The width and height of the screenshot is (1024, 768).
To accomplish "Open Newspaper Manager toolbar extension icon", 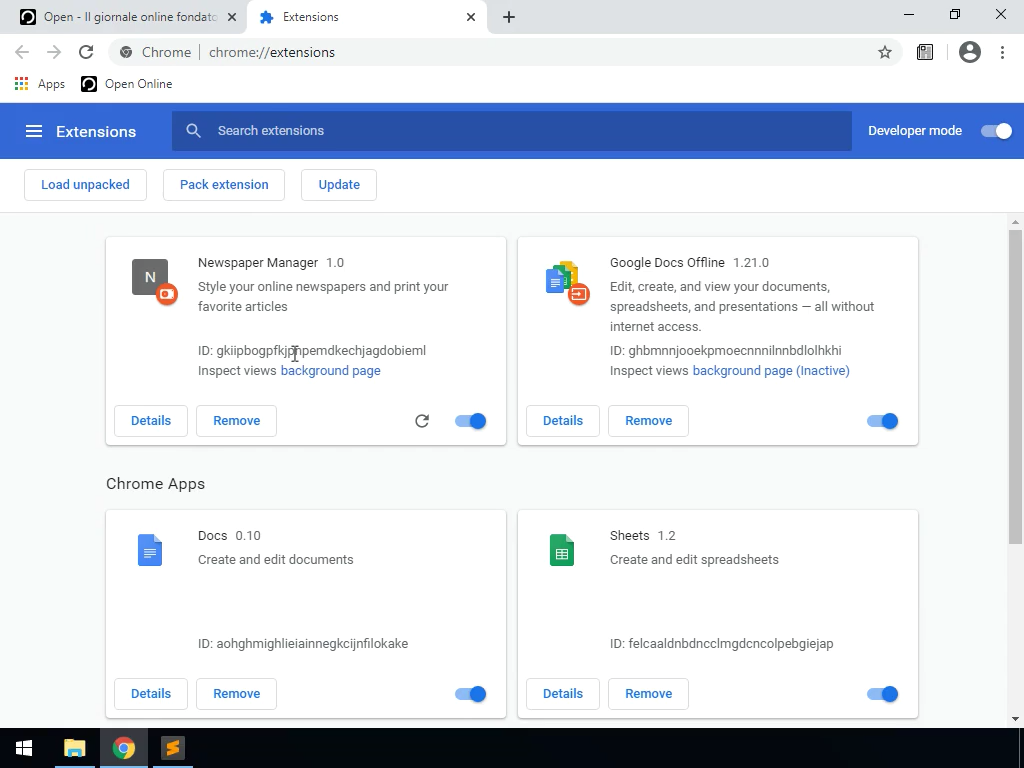I will coord(925,52).
